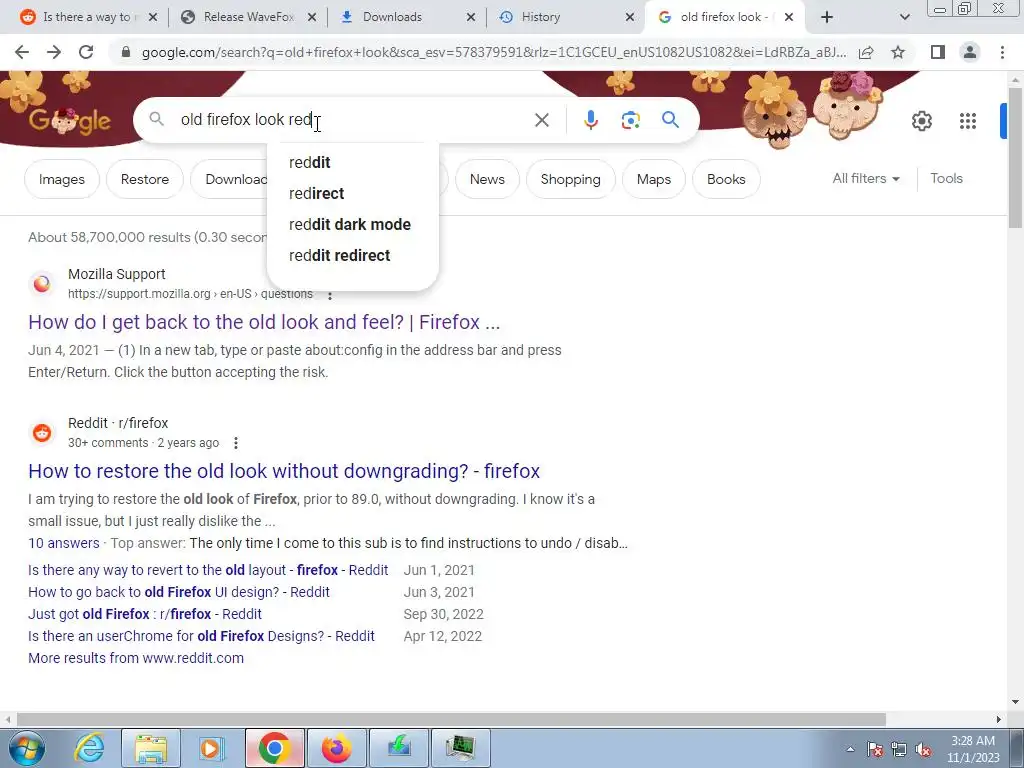Open options for the Mozilla Support result

pyautogui.click(x=330, y=295)
